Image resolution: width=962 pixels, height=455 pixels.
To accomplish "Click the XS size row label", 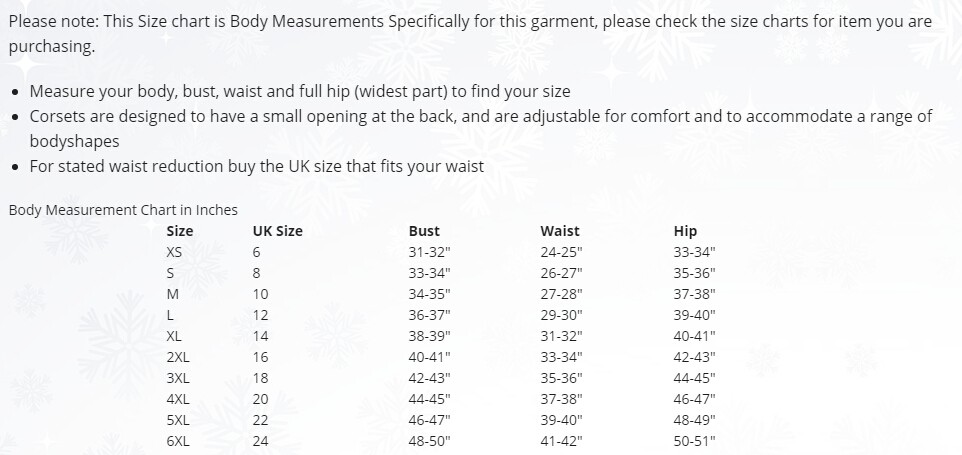I will coord(175,252).
